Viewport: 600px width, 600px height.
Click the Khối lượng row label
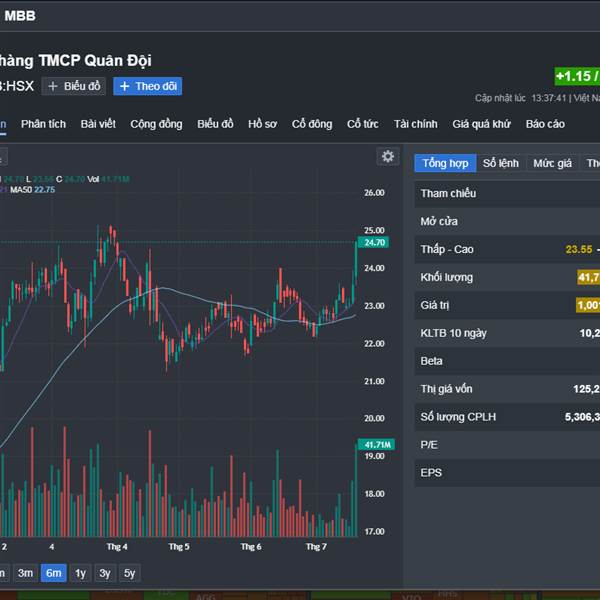(447, 277)
